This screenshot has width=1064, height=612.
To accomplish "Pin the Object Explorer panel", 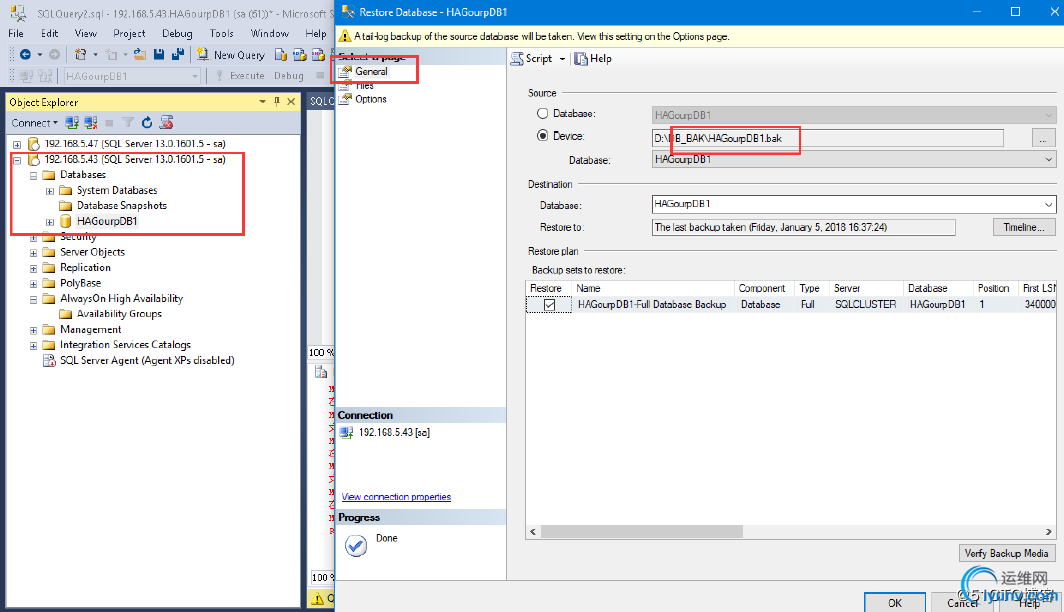I will 277,102.
